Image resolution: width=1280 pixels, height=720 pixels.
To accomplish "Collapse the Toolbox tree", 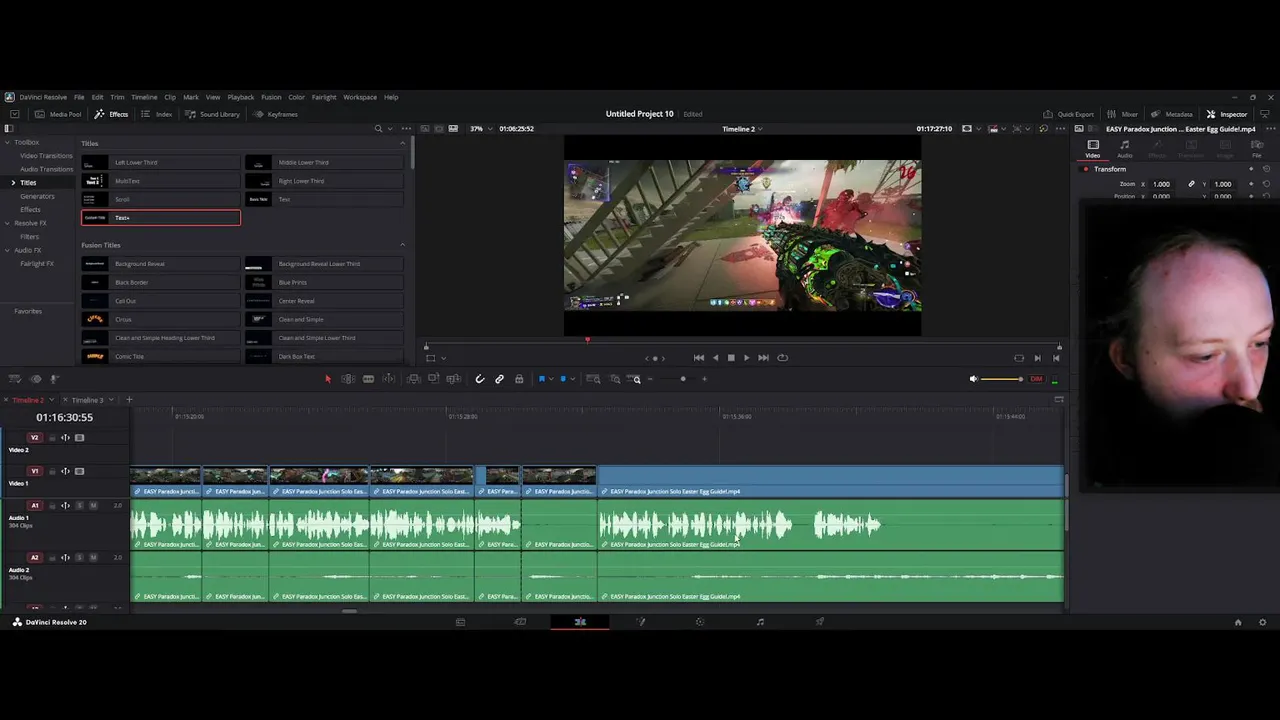I will click(x=6, y=142).
